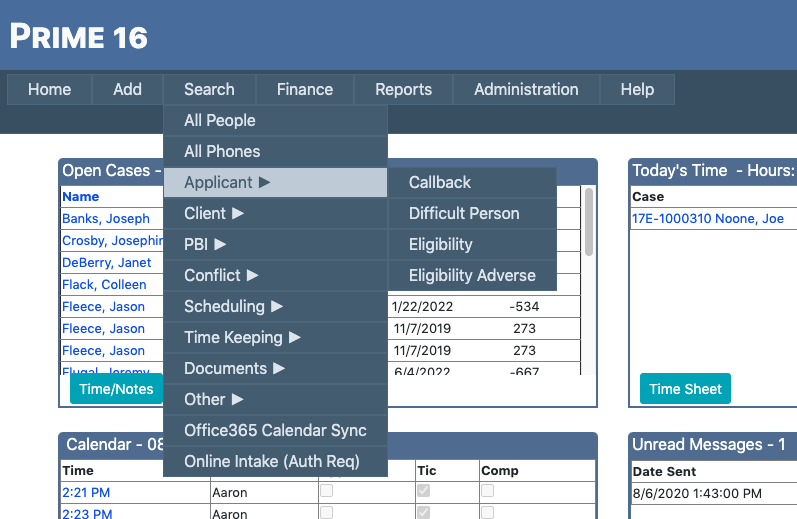Click the Prime 16 logo

pyautogui.click(x=79, y=37)
